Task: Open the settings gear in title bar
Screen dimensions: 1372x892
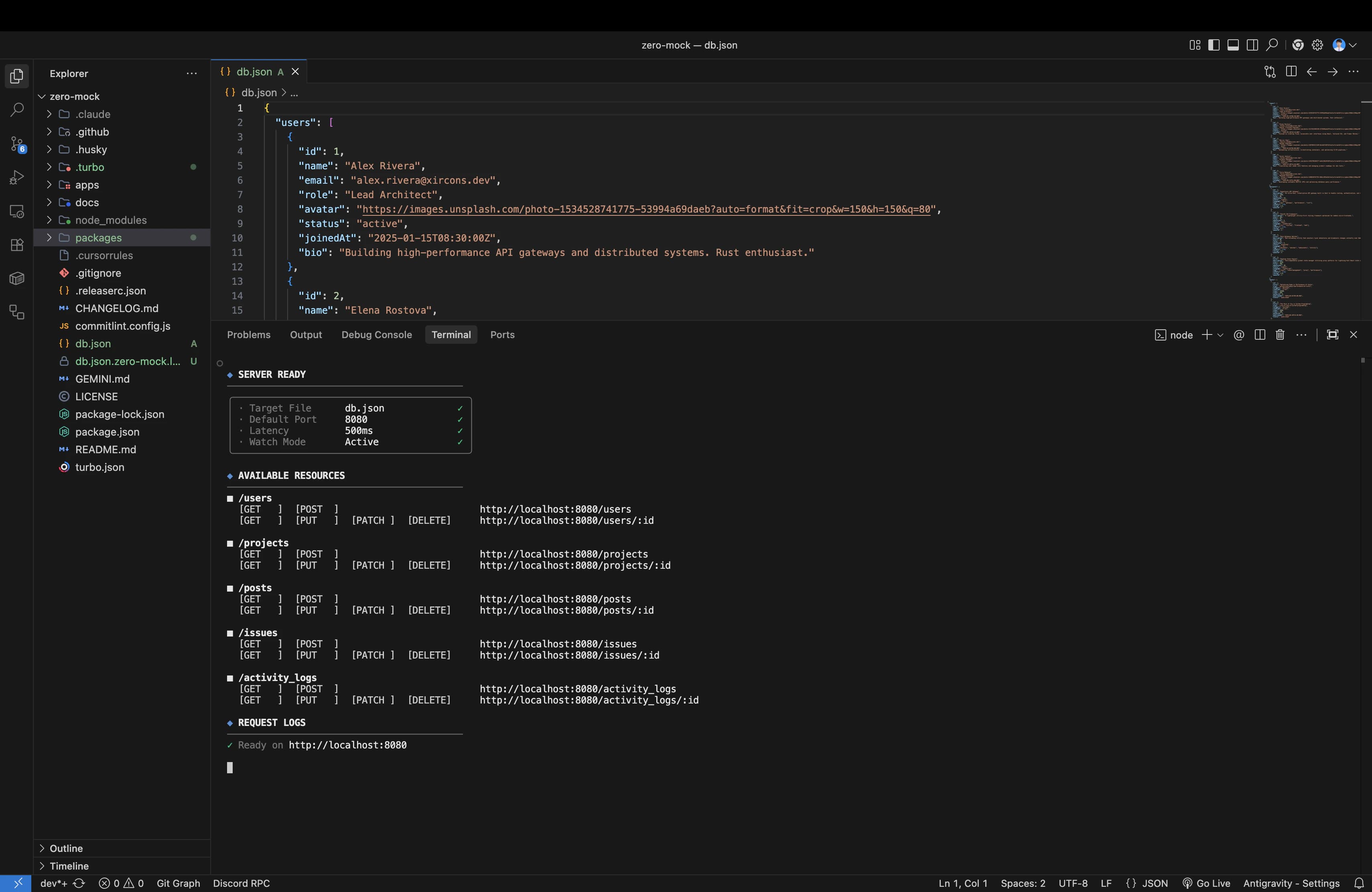Action: 1317,45
